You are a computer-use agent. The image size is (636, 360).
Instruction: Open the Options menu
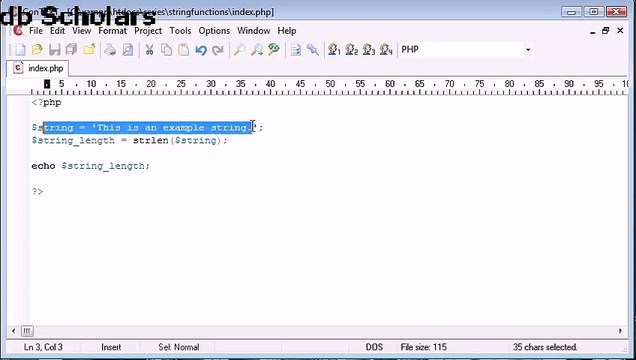[214, 31]
